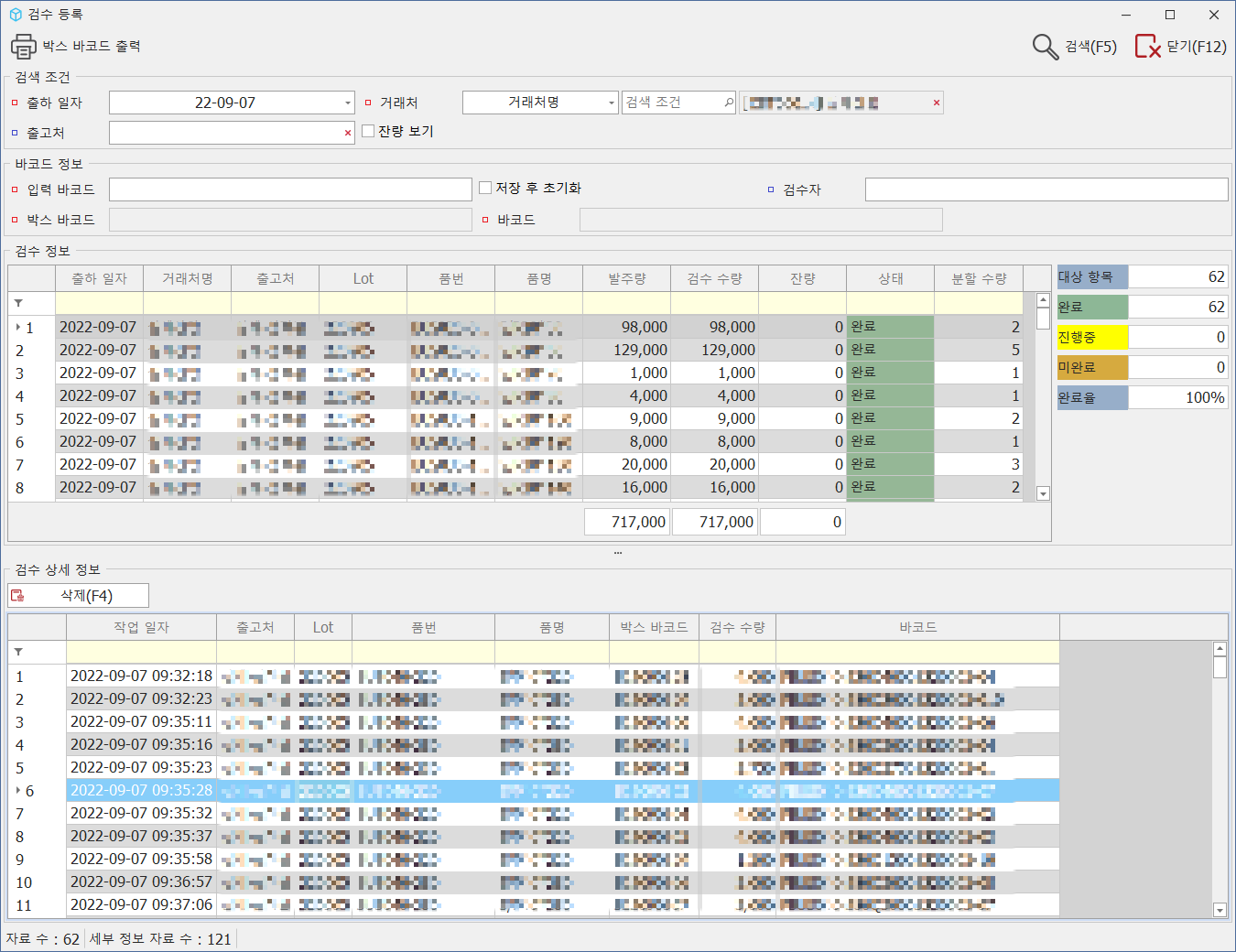Click the app cube icon in title bar
The image size is (1236, 952).
click(x=16, y=15)
